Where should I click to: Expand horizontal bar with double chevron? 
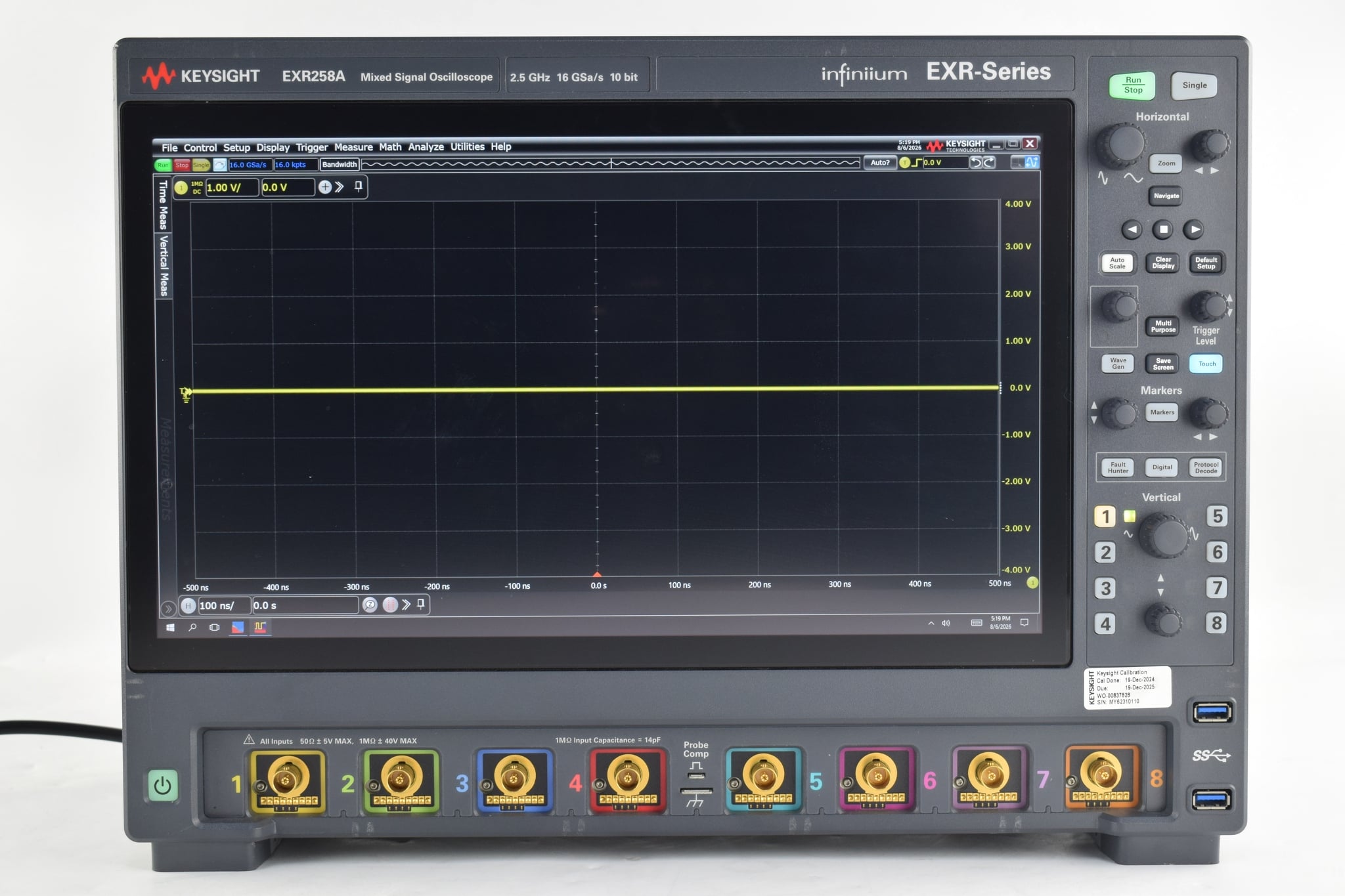click(x=407, y=605)
